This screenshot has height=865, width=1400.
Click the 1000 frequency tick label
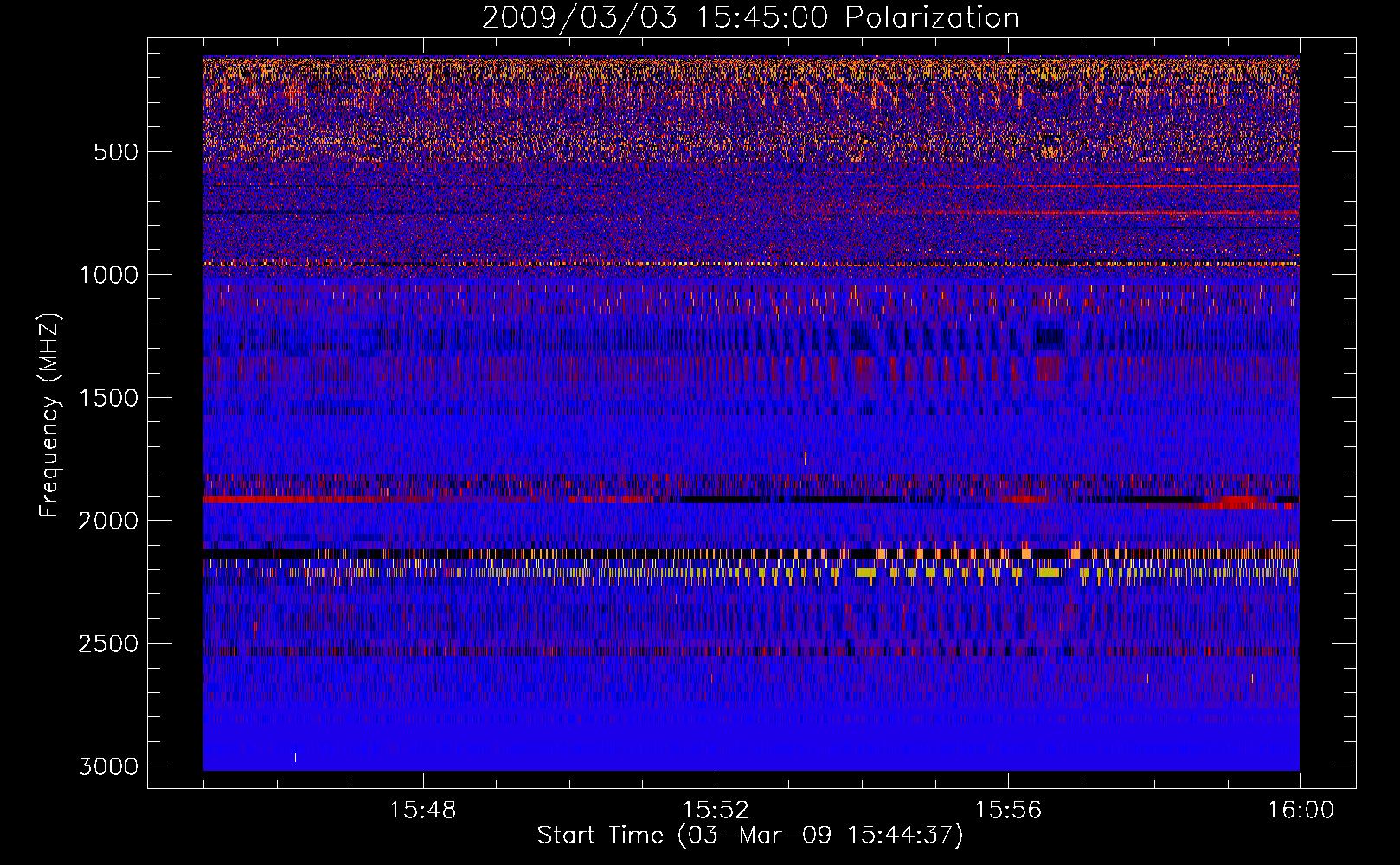click(108, 275)
